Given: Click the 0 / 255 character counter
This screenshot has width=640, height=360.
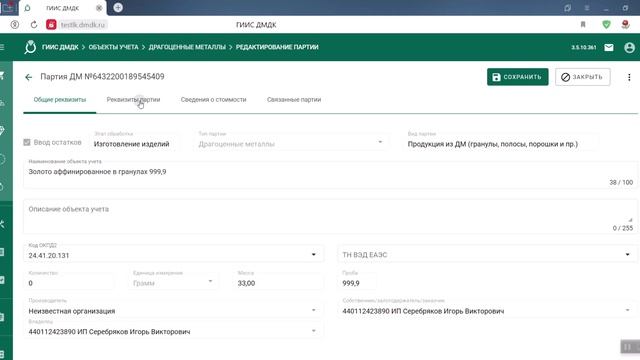Looking at the screenshot, I should click(622, 228).
